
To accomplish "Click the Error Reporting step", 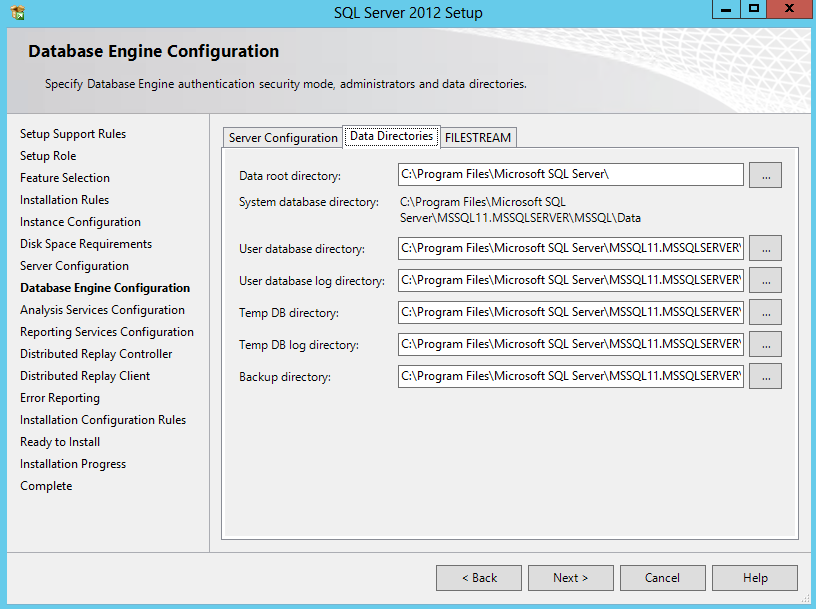I will point(60,398).
